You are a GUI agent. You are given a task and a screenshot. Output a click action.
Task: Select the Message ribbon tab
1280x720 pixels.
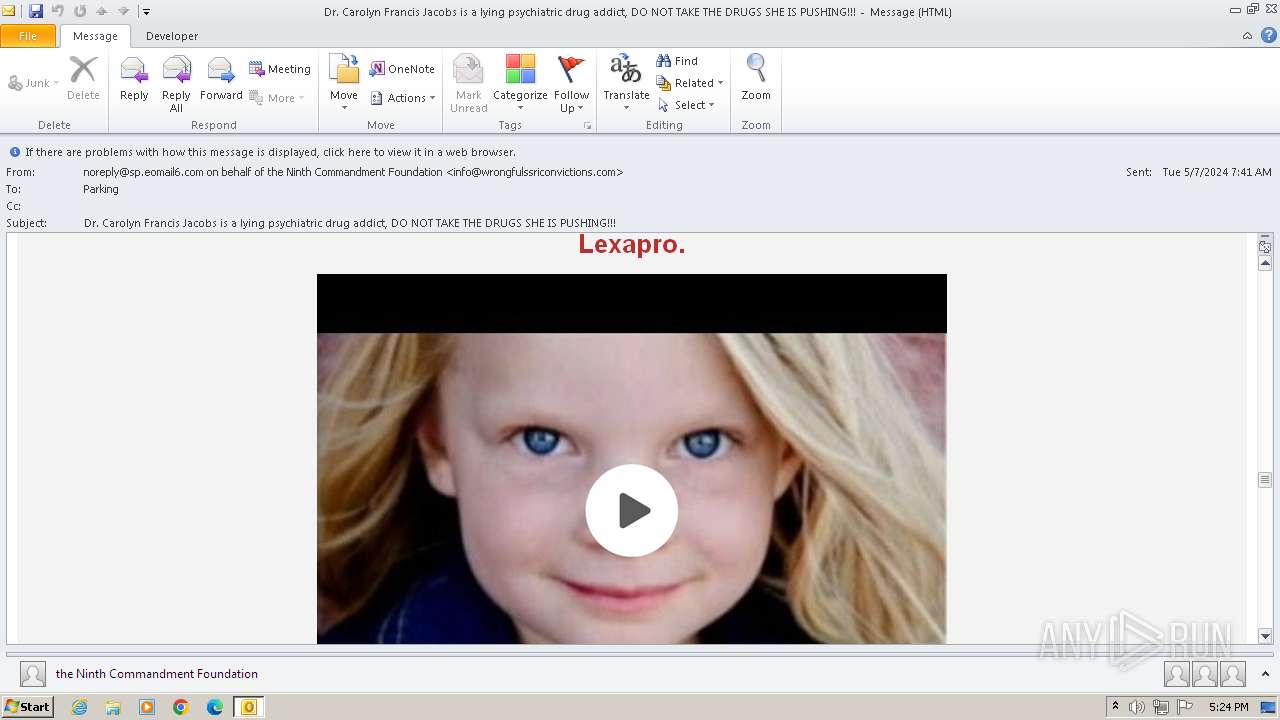[x=95, y=36]
